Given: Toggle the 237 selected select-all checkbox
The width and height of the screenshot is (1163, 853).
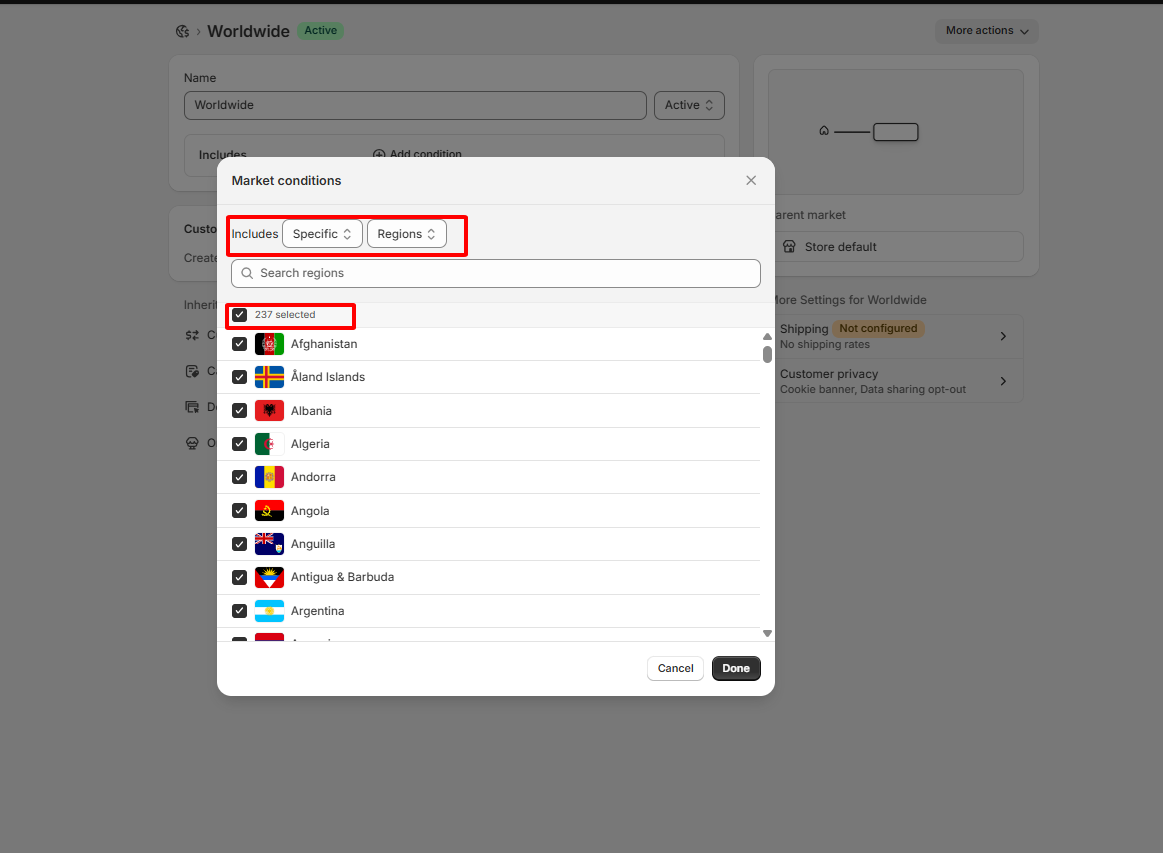Looking at the screenshot, I should pos(240,315).
